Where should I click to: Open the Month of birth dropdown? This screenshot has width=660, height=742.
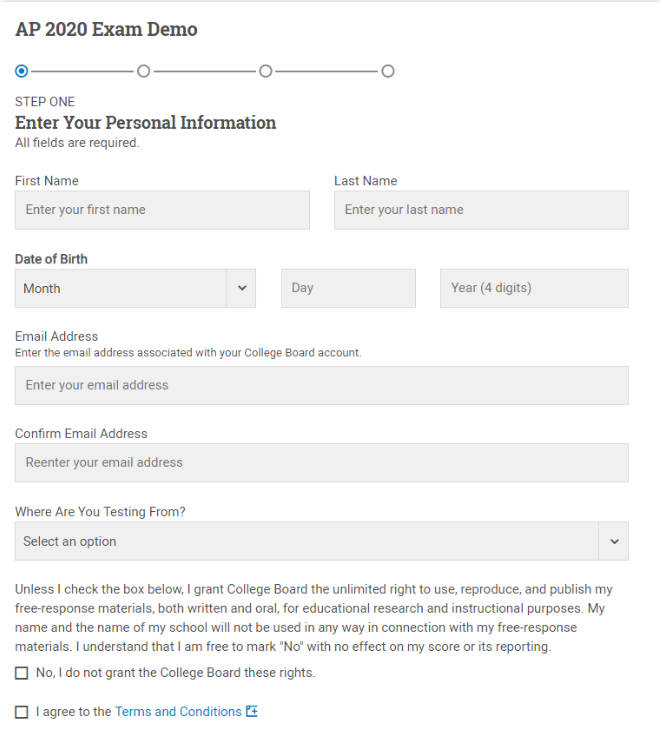coord(135,288)
